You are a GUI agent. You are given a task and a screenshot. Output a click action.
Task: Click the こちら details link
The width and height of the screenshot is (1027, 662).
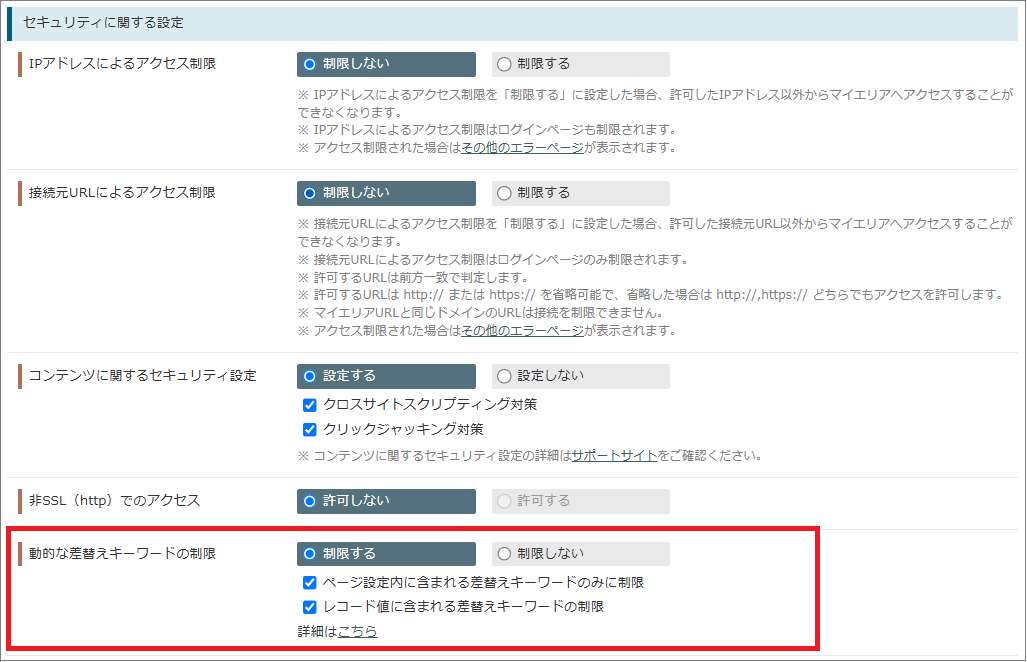(x=357, y=632)
